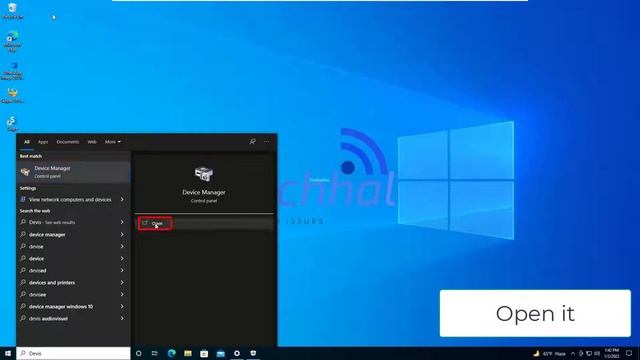This screenshot has width=640, height=360.
Task: Expand arrow beside devices and printers
Action: (122, 282)
